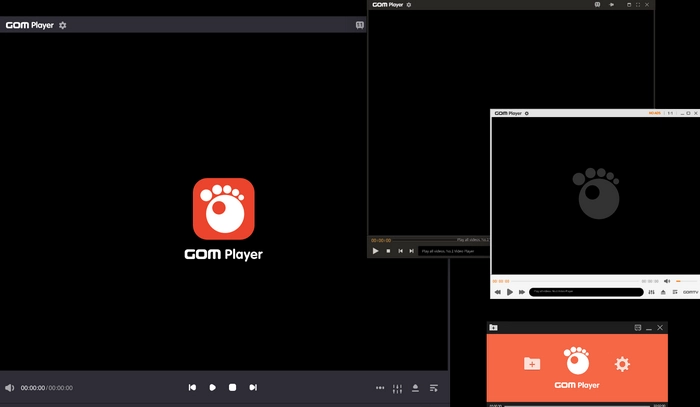This screenshot has height=407, width=700.
Task: Stop playback in large player window
Action: pos(233,387)
